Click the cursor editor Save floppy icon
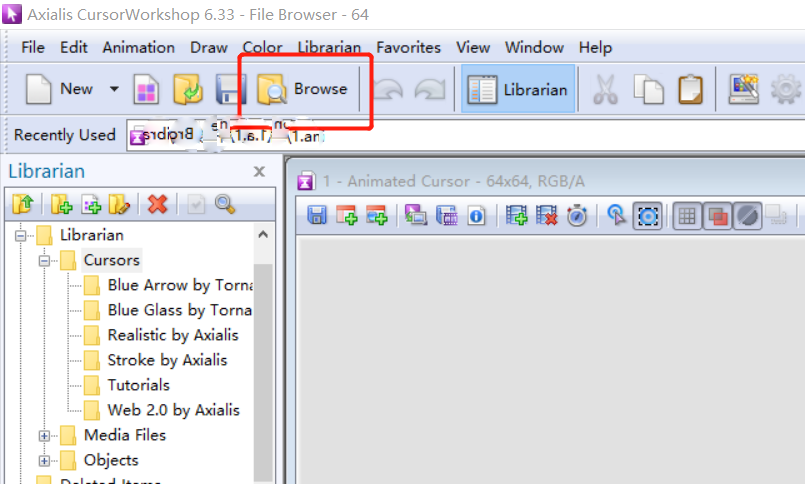Screen dimensions: 805x484 click(317, 215)
